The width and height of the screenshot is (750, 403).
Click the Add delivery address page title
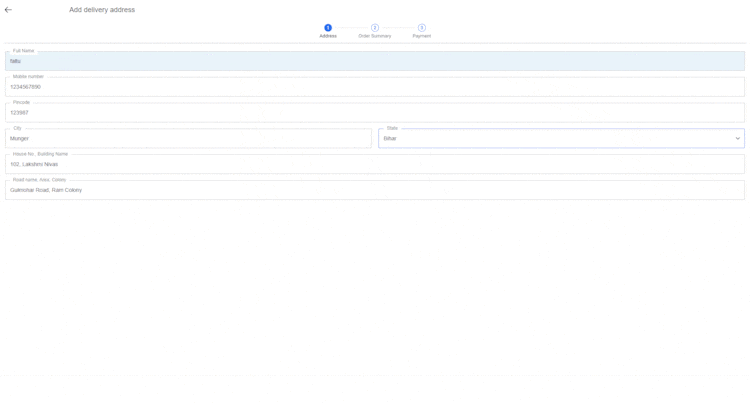[102, 10]
